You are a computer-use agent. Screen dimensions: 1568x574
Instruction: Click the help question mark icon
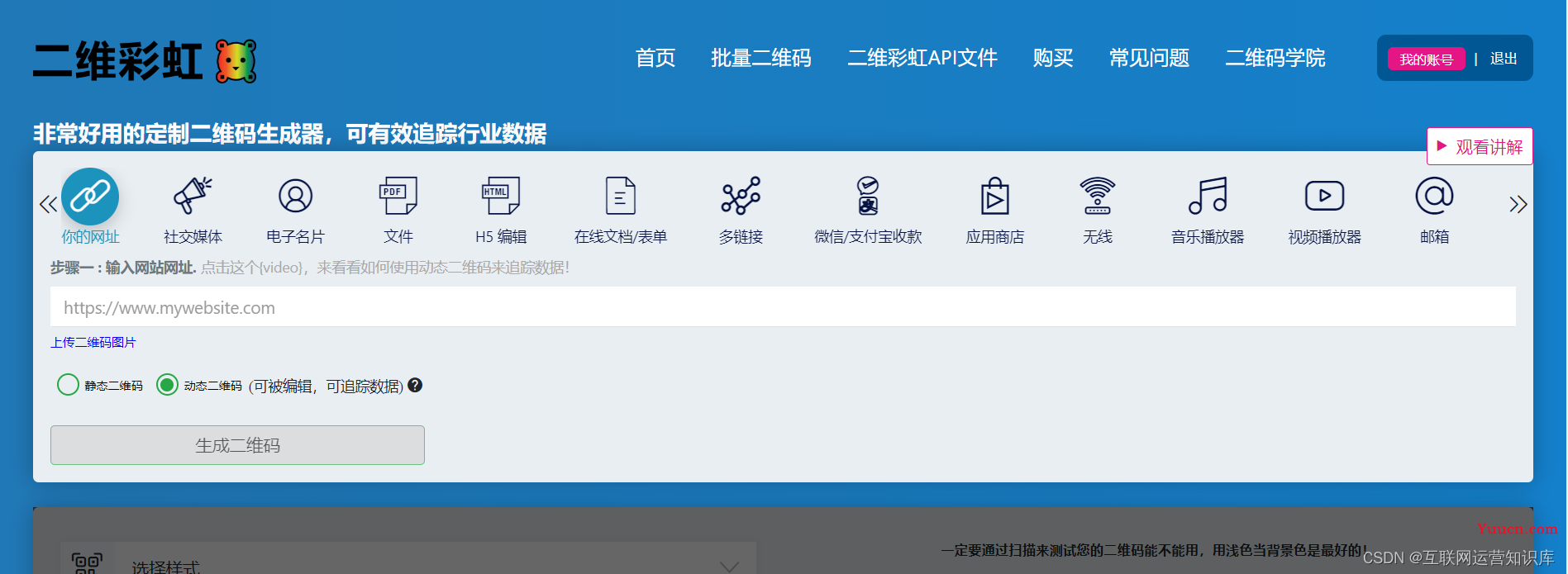(x=415, y=385)
